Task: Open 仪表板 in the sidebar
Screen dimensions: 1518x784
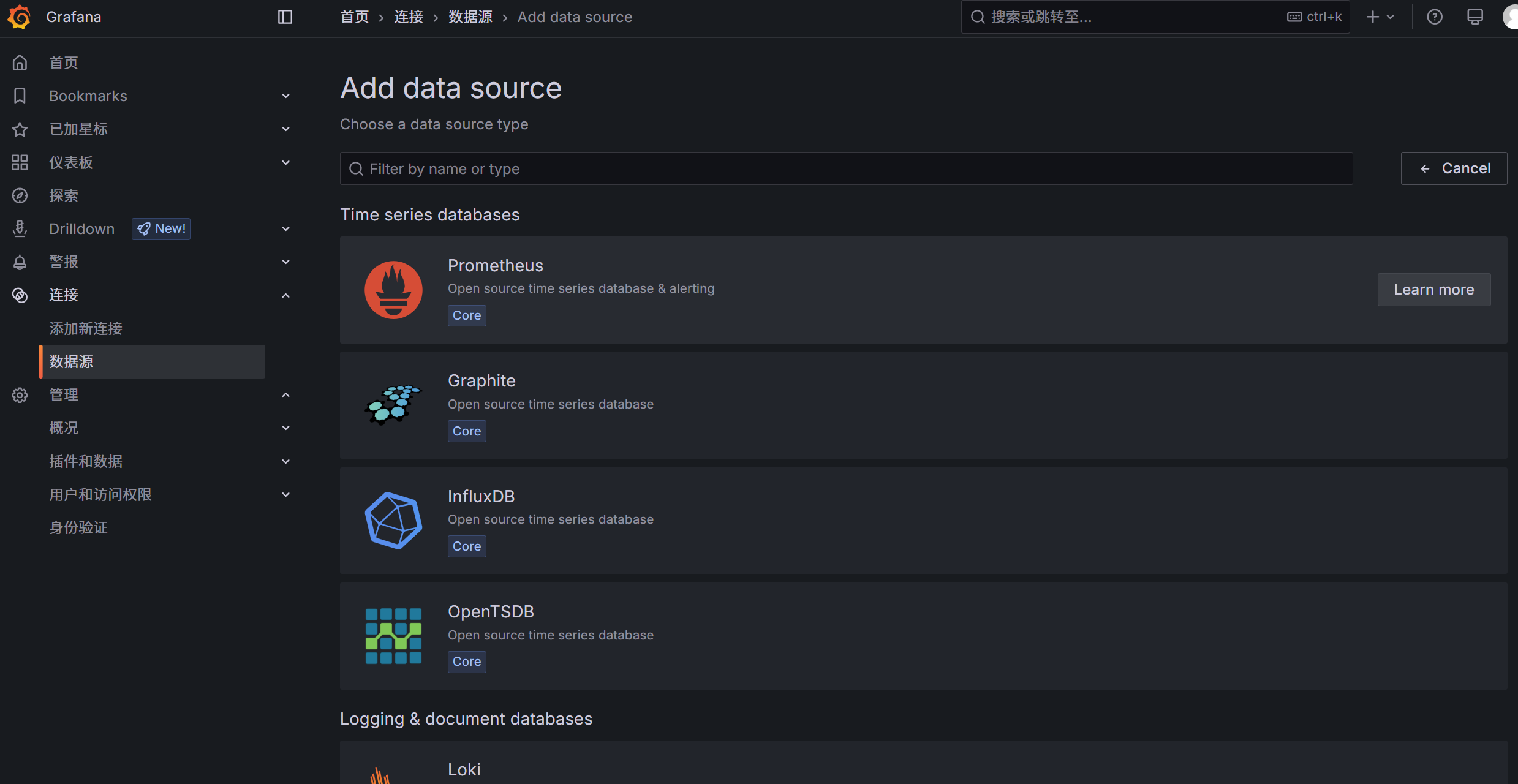Action: (71, 162)
